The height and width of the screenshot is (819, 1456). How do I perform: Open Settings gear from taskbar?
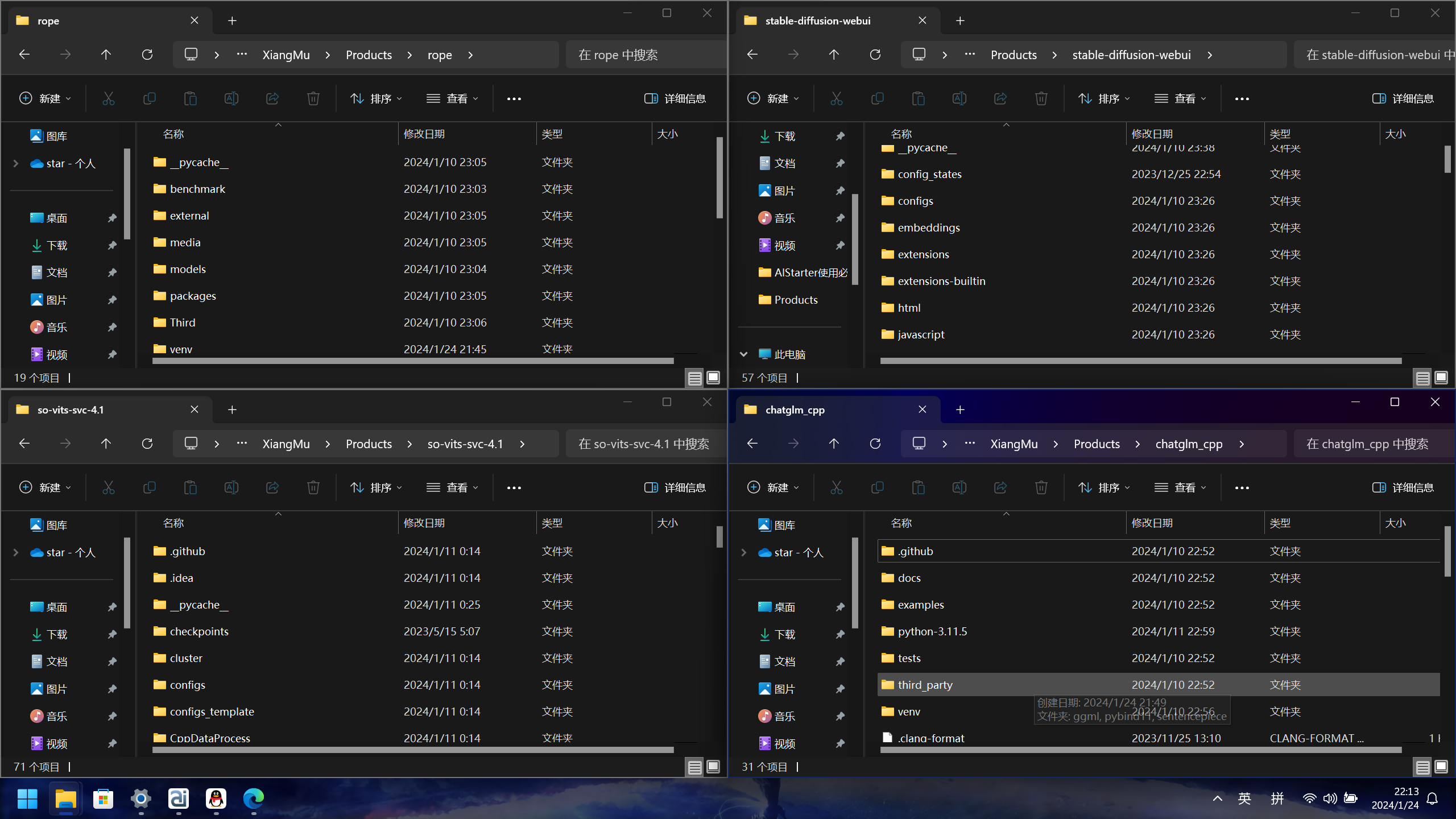140,799
